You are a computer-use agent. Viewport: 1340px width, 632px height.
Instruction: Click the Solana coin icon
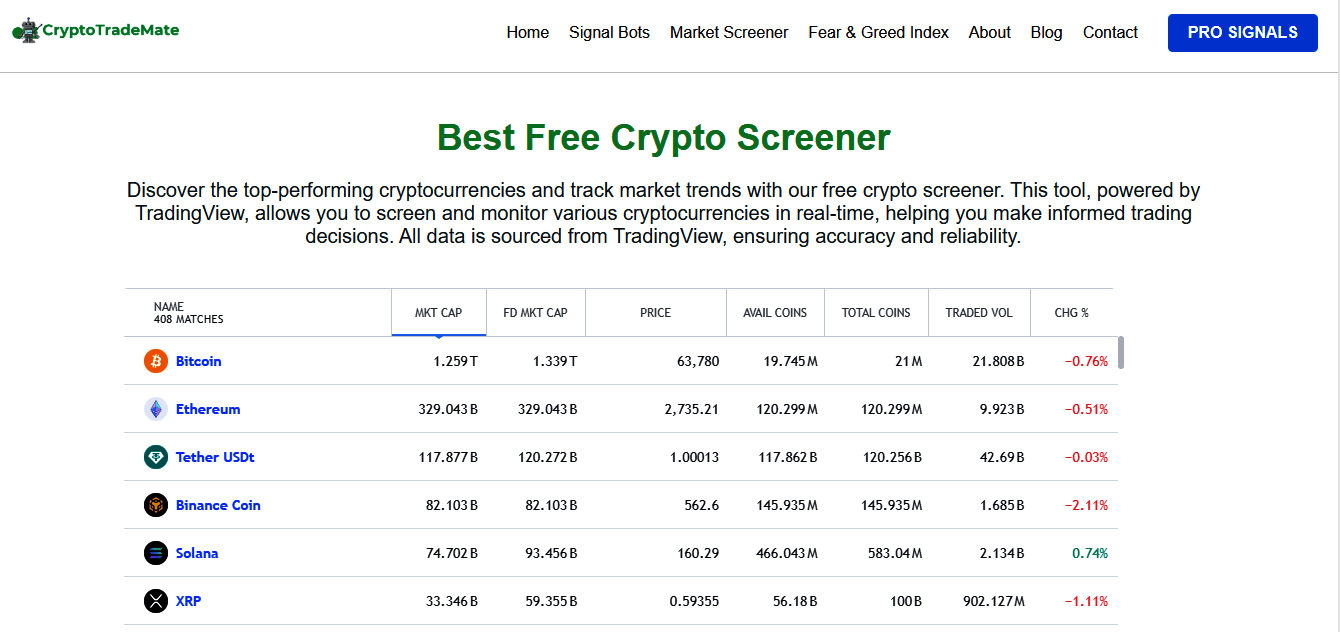click(155, 553)
